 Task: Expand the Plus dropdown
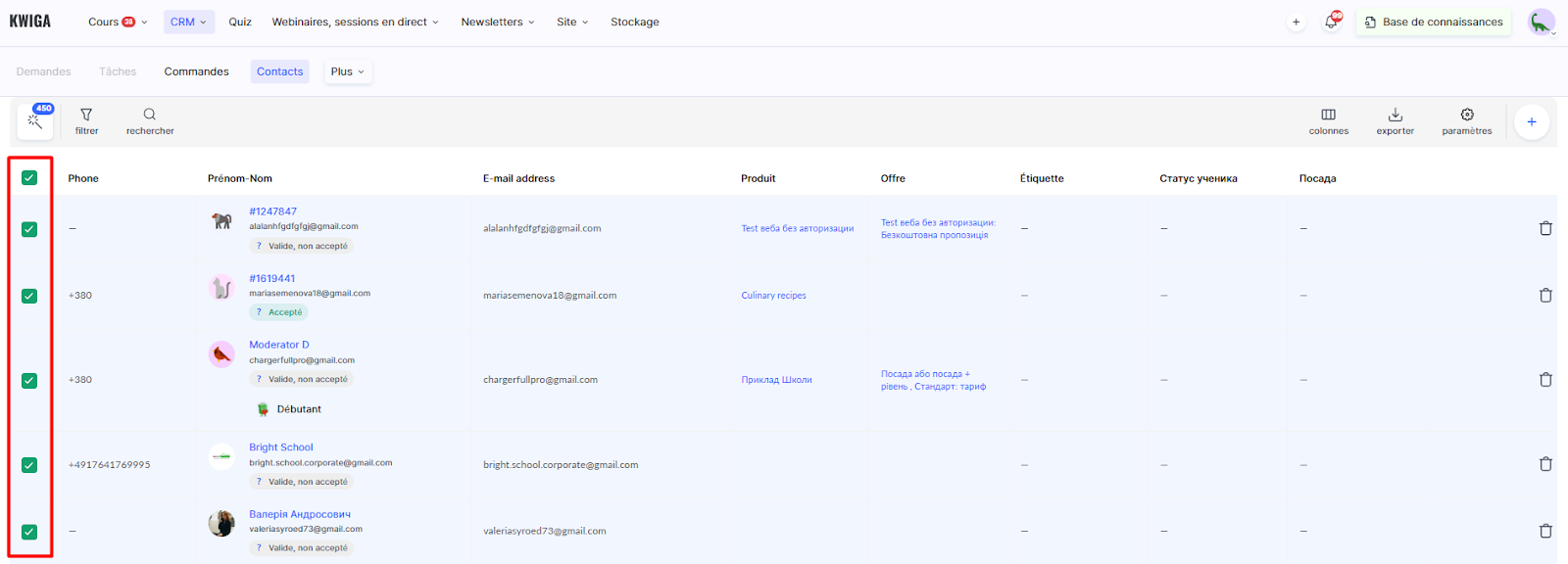tap(347, 71)
